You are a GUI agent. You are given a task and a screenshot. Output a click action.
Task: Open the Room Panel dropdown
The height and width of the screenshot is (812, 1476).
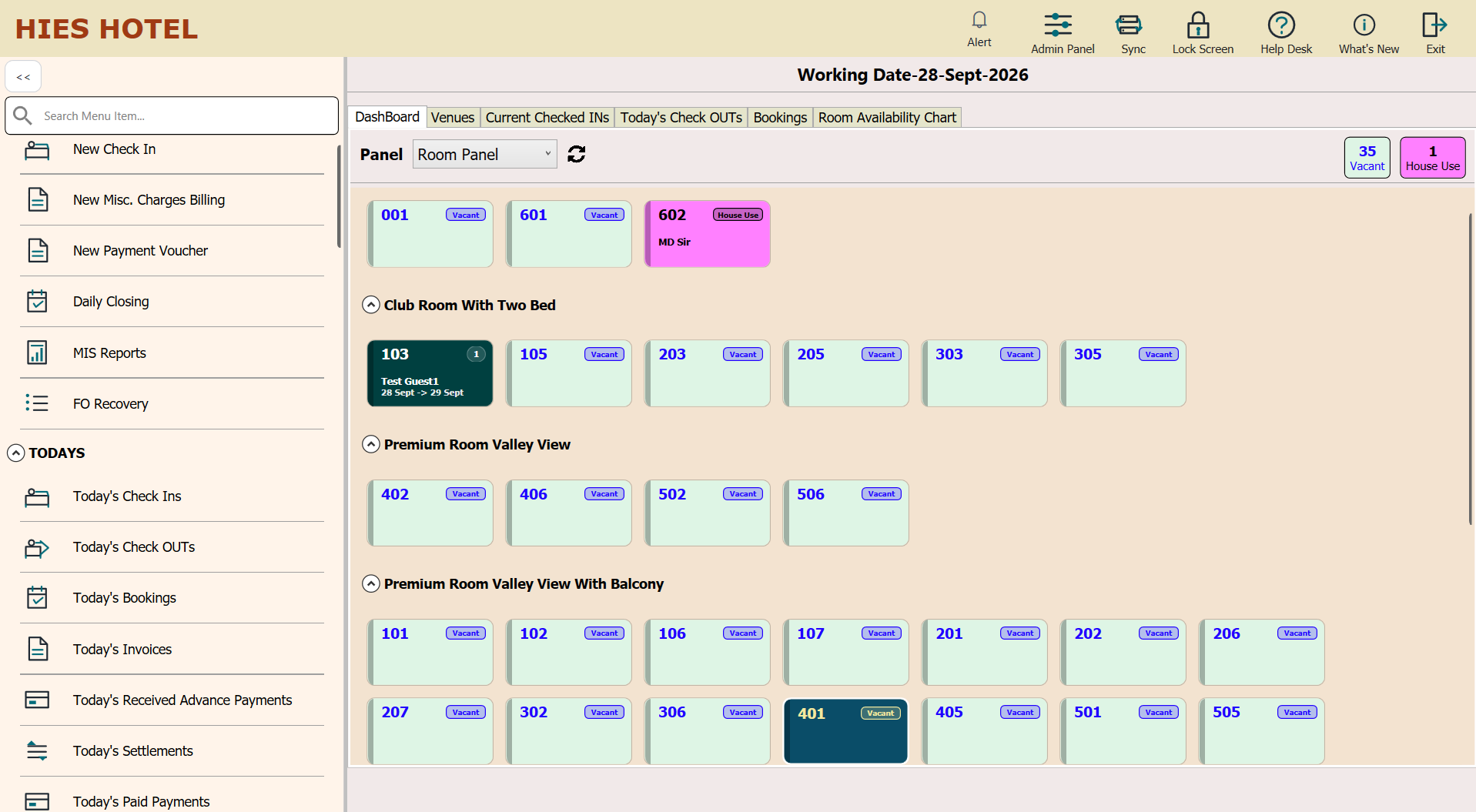point(485,154)
